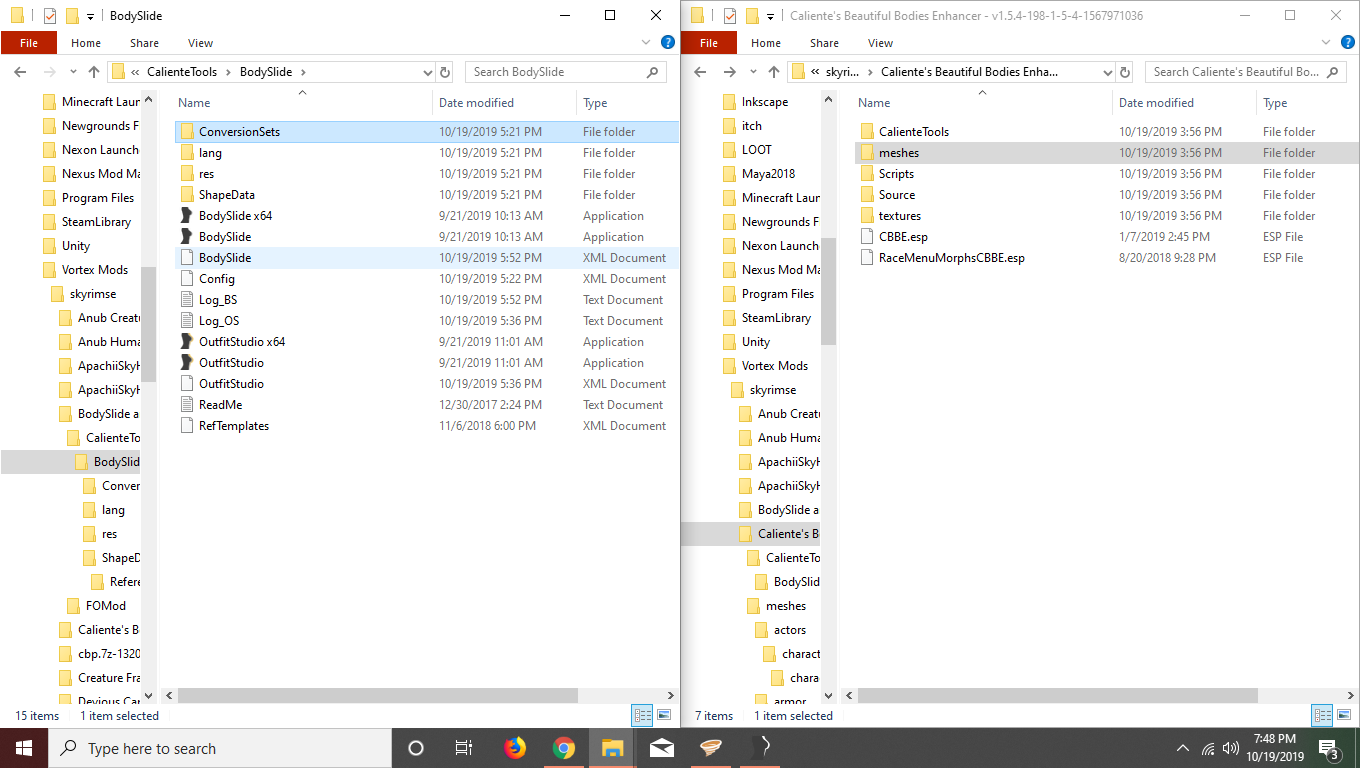The height and width of the screenshot is (768, 1360).
Task: Open Home tab in BodySlide window
Action: click(86, 43)
